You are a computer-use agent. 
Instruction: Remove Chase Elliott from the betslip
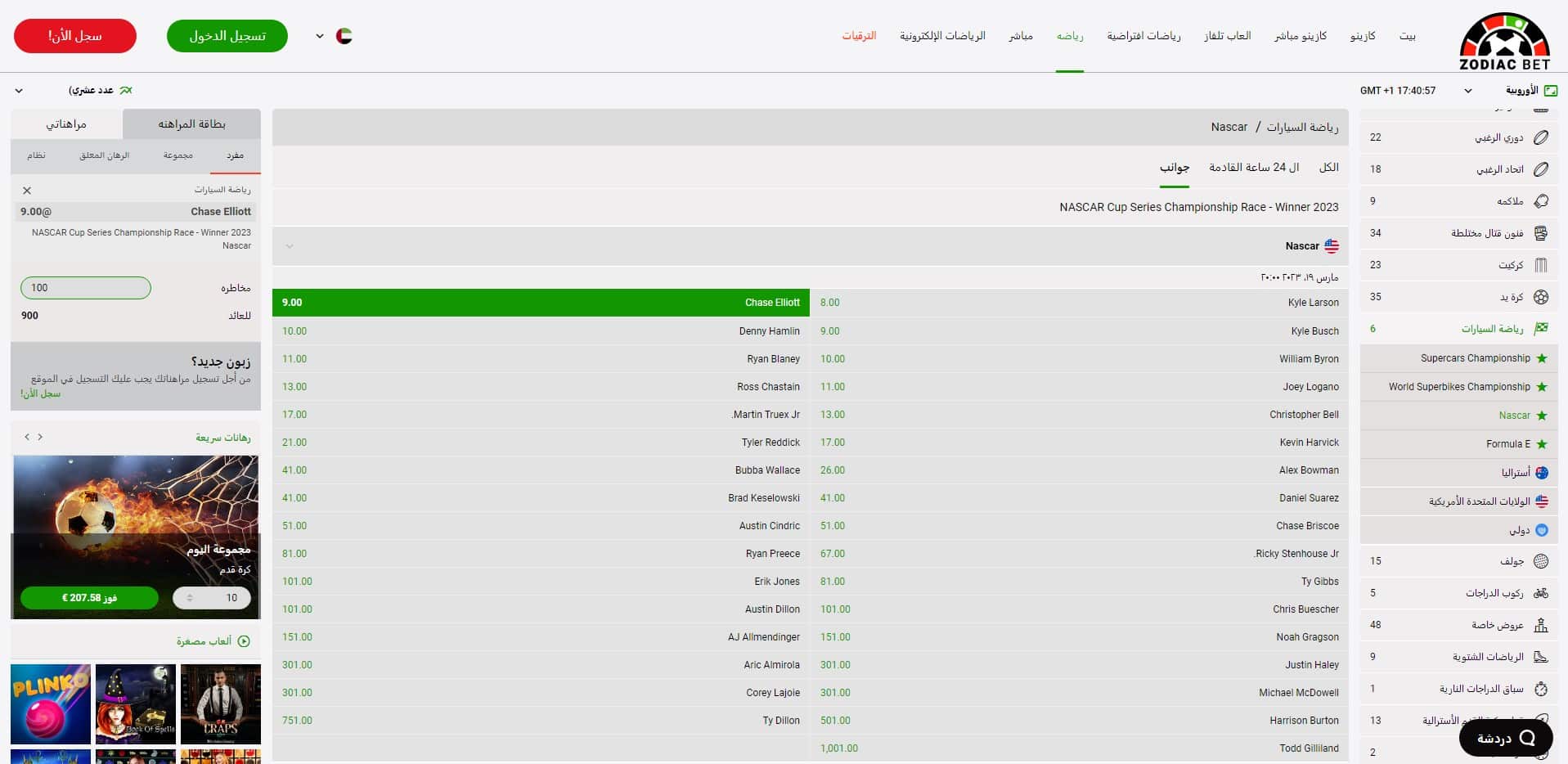[x=27, y=191]
